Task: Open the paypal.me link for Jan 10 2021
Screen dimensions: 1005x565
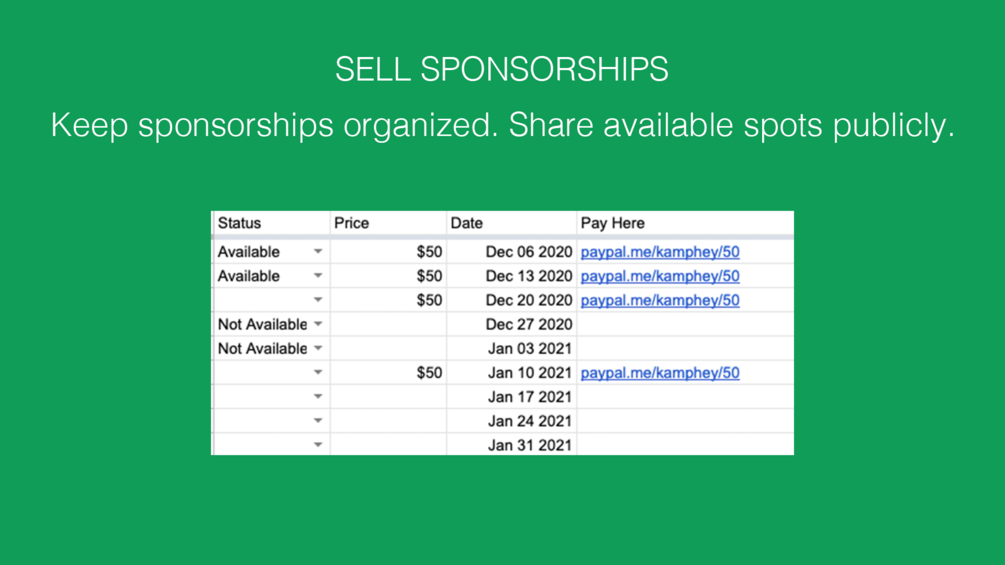Action: coord(660,373)
